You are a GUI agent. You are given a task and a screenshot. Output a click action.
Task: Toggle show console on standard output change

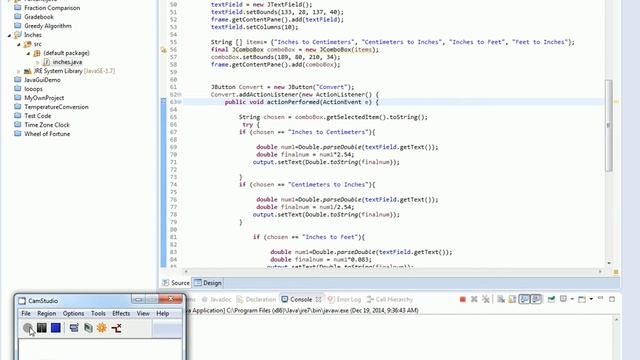coord(524,300)
